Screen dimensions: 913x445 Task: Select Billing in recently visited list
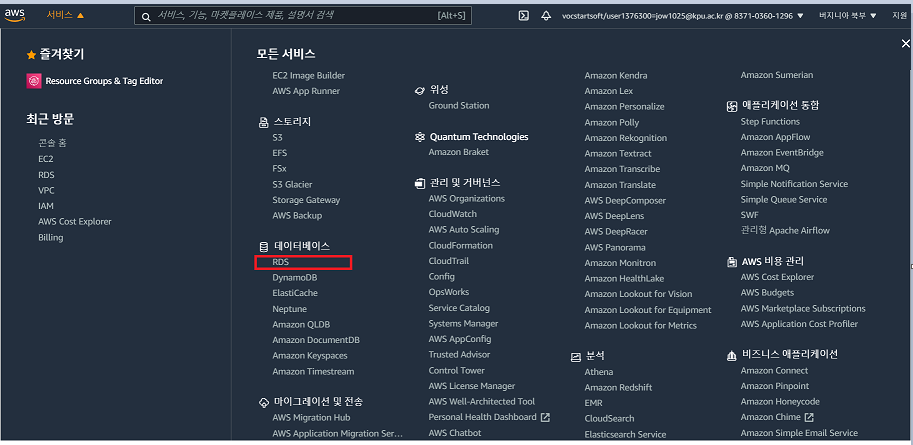coord(51,238)
